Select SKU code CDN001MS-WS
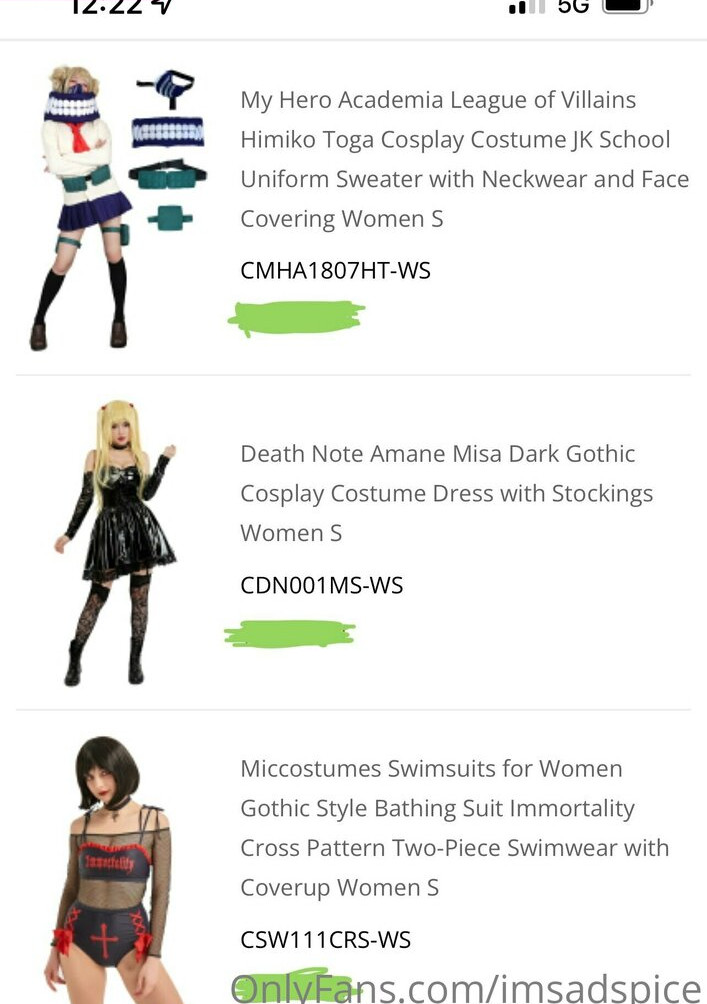707x1004 pixels. 321,585
